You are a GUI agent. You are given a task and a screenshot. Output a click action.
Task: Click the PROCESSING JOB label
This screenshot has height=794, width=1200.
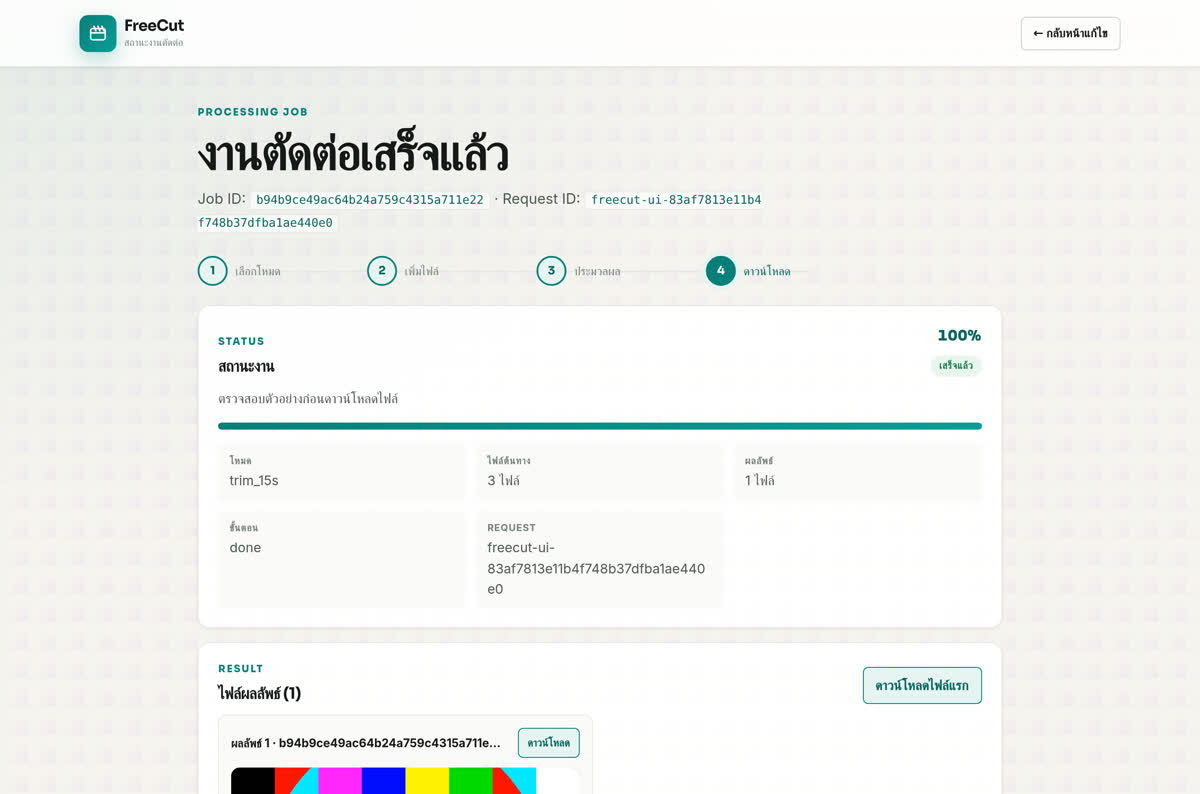(x=253, y=112)
